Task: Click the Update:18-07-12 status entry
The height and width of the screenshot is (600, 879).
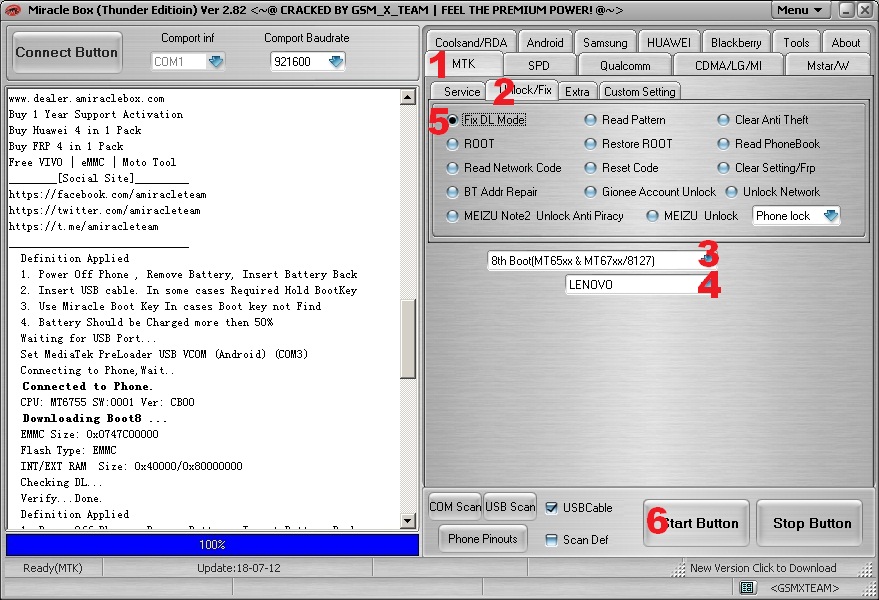Action: (x=238, y=568)
